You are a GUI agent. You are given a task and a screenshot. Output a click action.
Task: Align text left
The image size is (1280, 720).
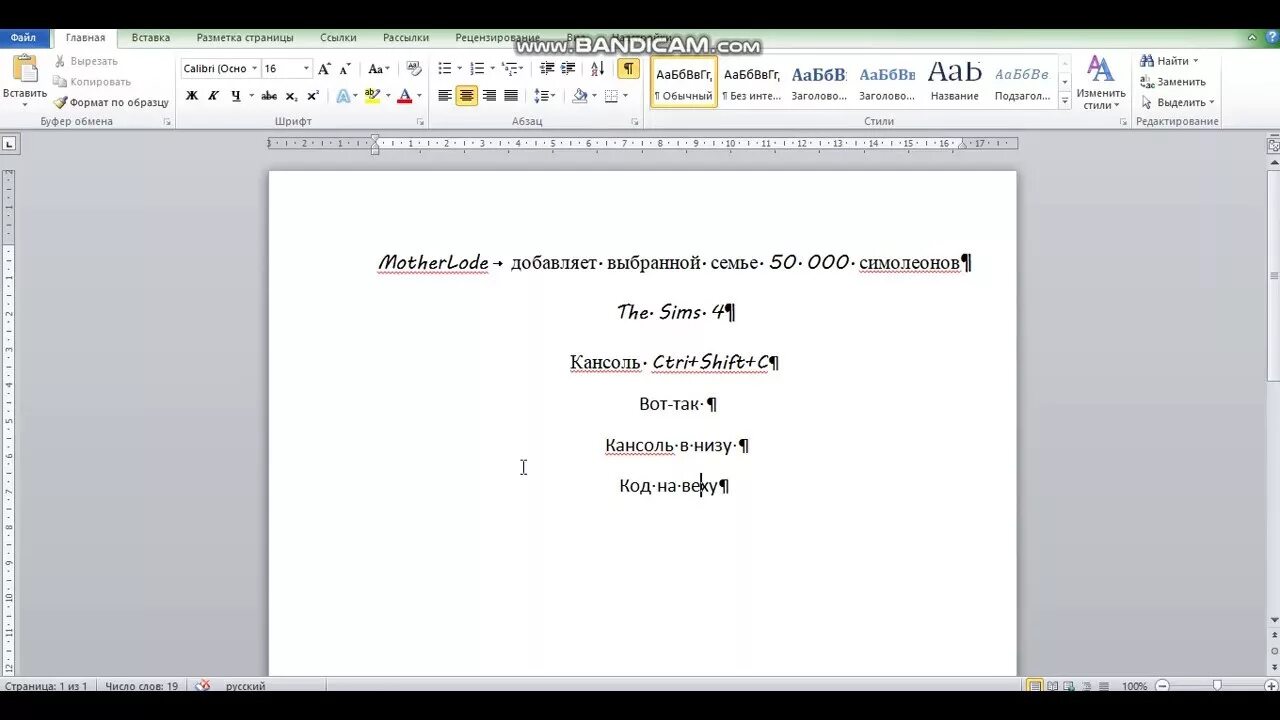coord(445,96)
